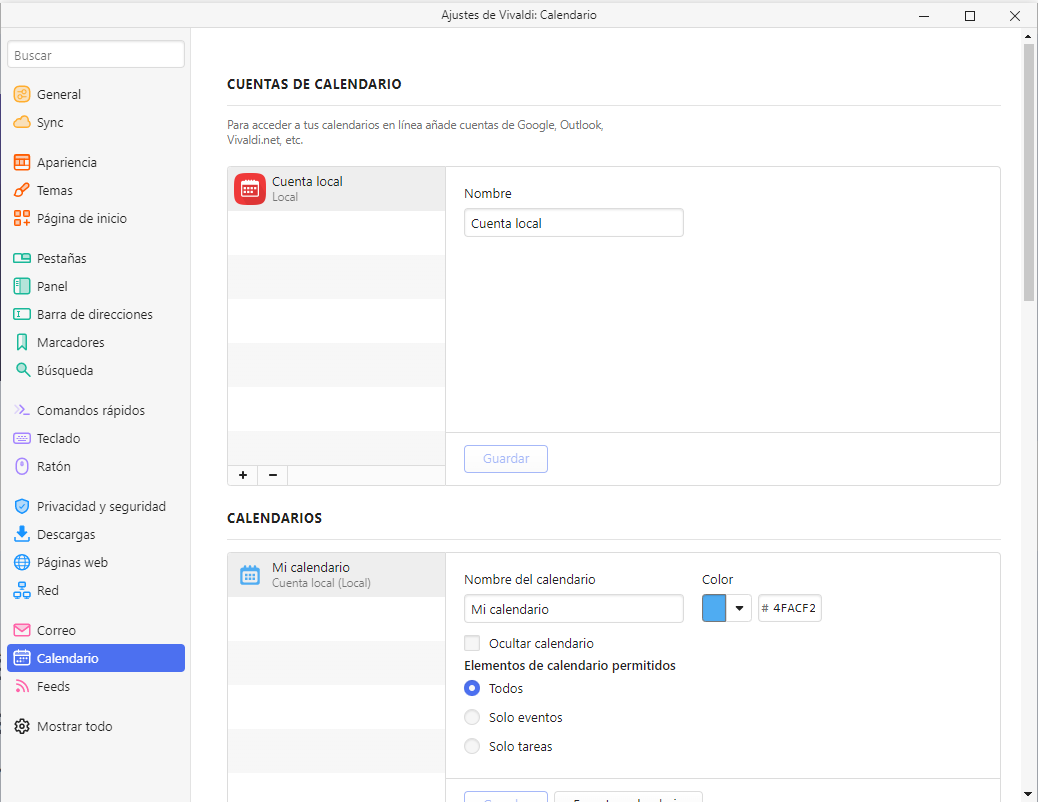Switch to Barra de direcciones settings

(95, 314)
